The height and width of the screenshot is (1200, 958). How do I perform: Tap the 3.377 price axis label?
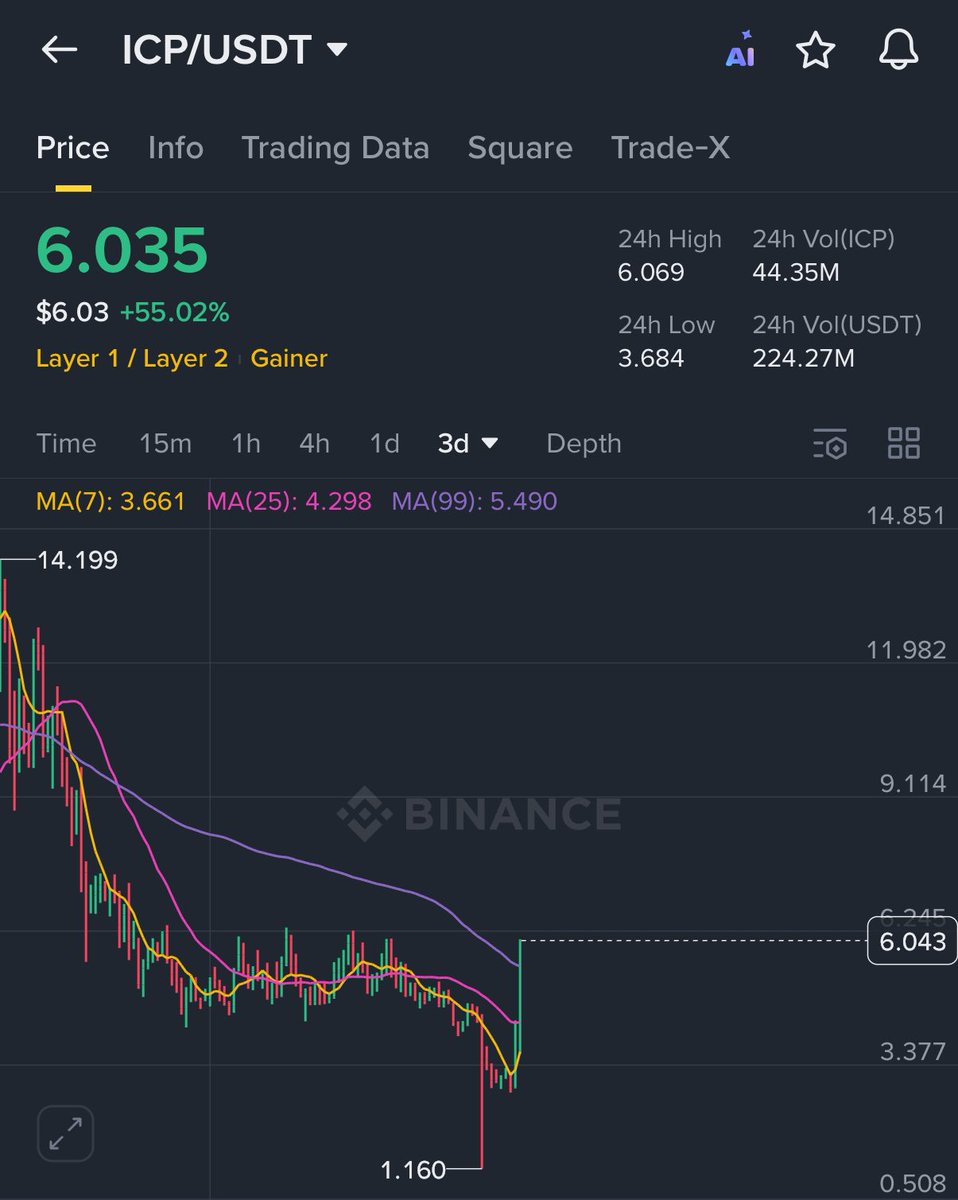pyautogui.click(x=913, y=1052)
